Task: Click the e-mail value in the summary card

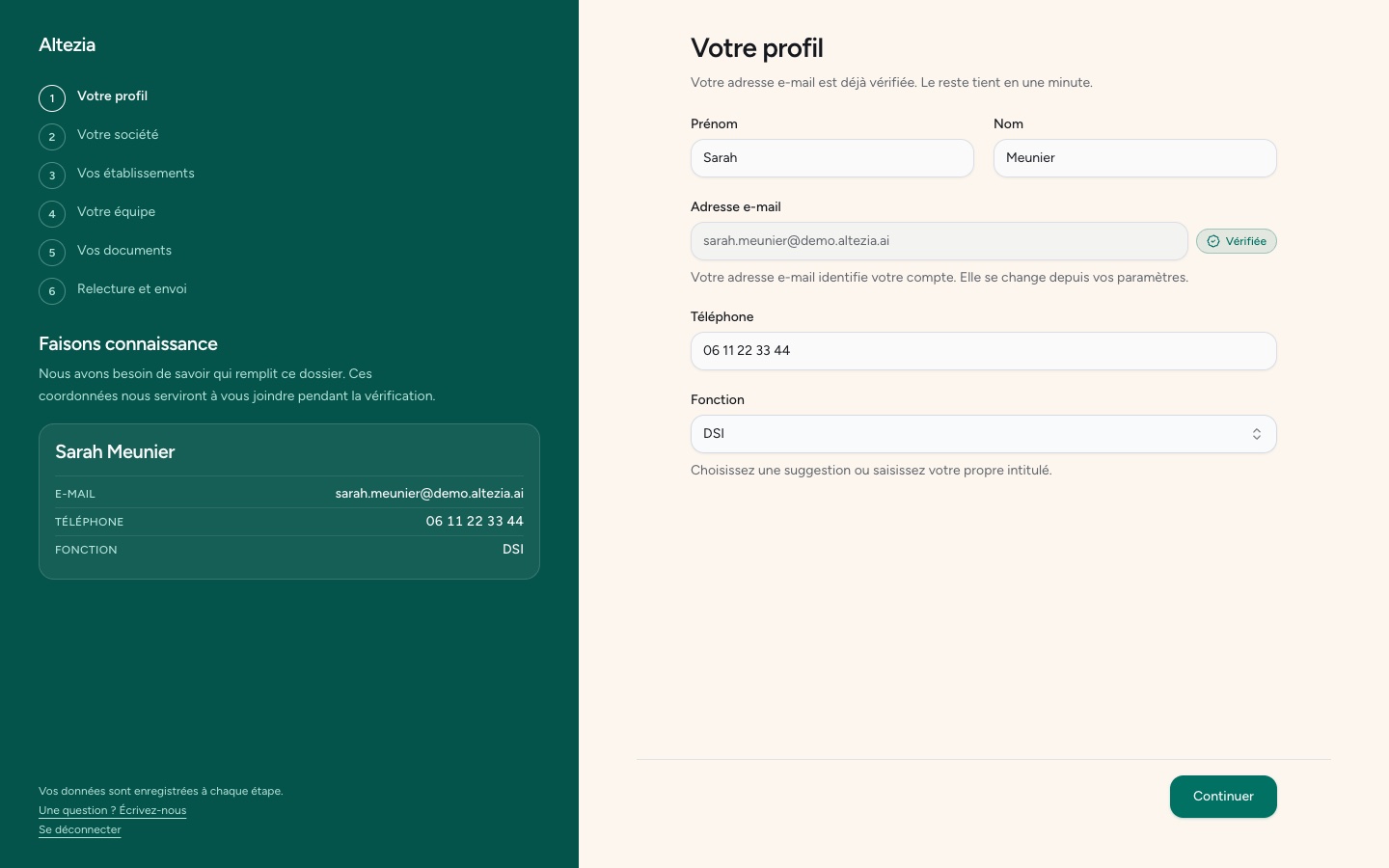Action: (429, 494)
